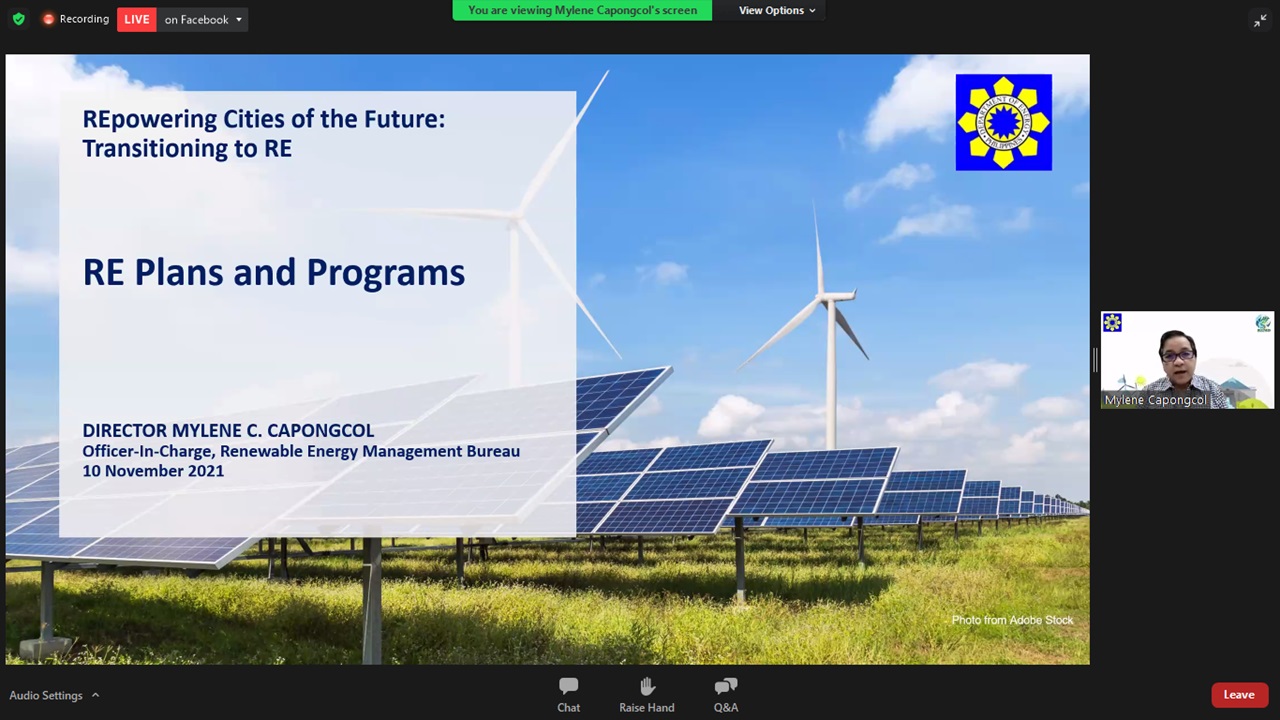Click the "Photo from Adobe Stock" credit text
Viewport: 1280px width, 720px height.
coord(1012,620)
